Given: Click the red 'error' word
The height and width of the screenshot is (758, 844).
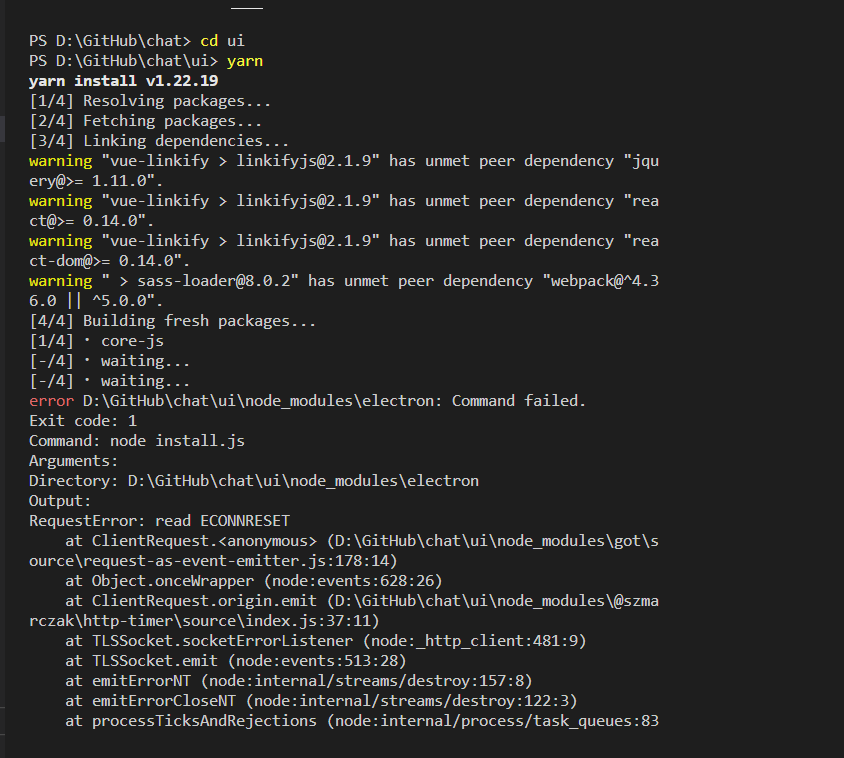Looking at the screenshot, I should click(x=52, y=401).
